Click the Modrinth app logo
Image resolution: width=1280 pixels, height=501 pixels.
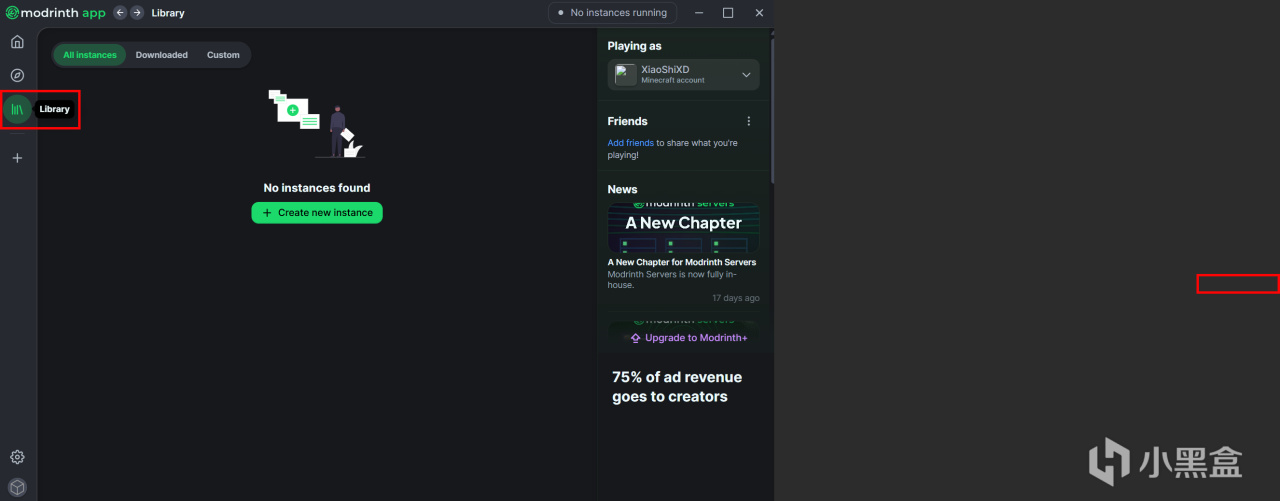55,13
